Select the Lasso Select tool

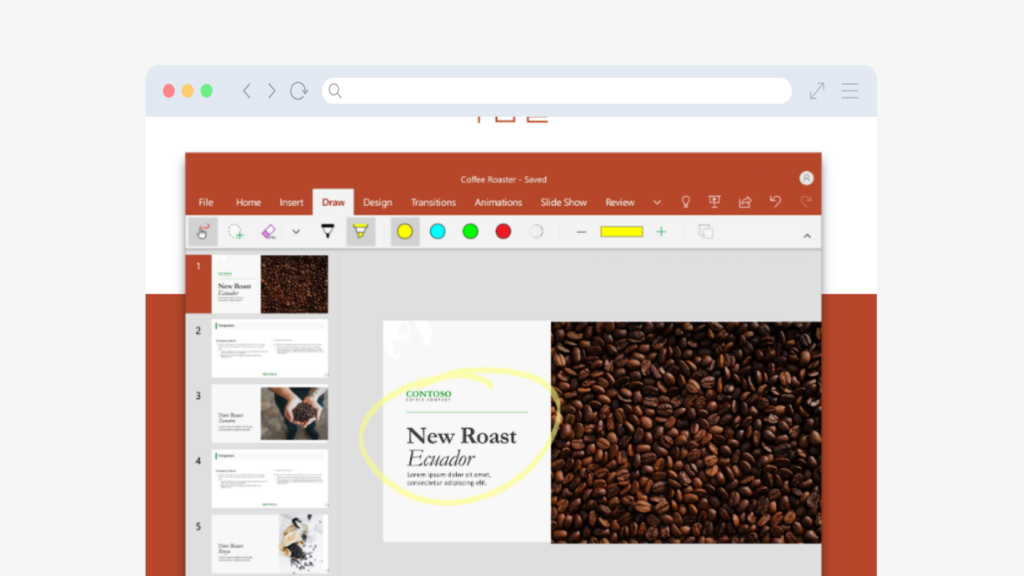point(236,232)
